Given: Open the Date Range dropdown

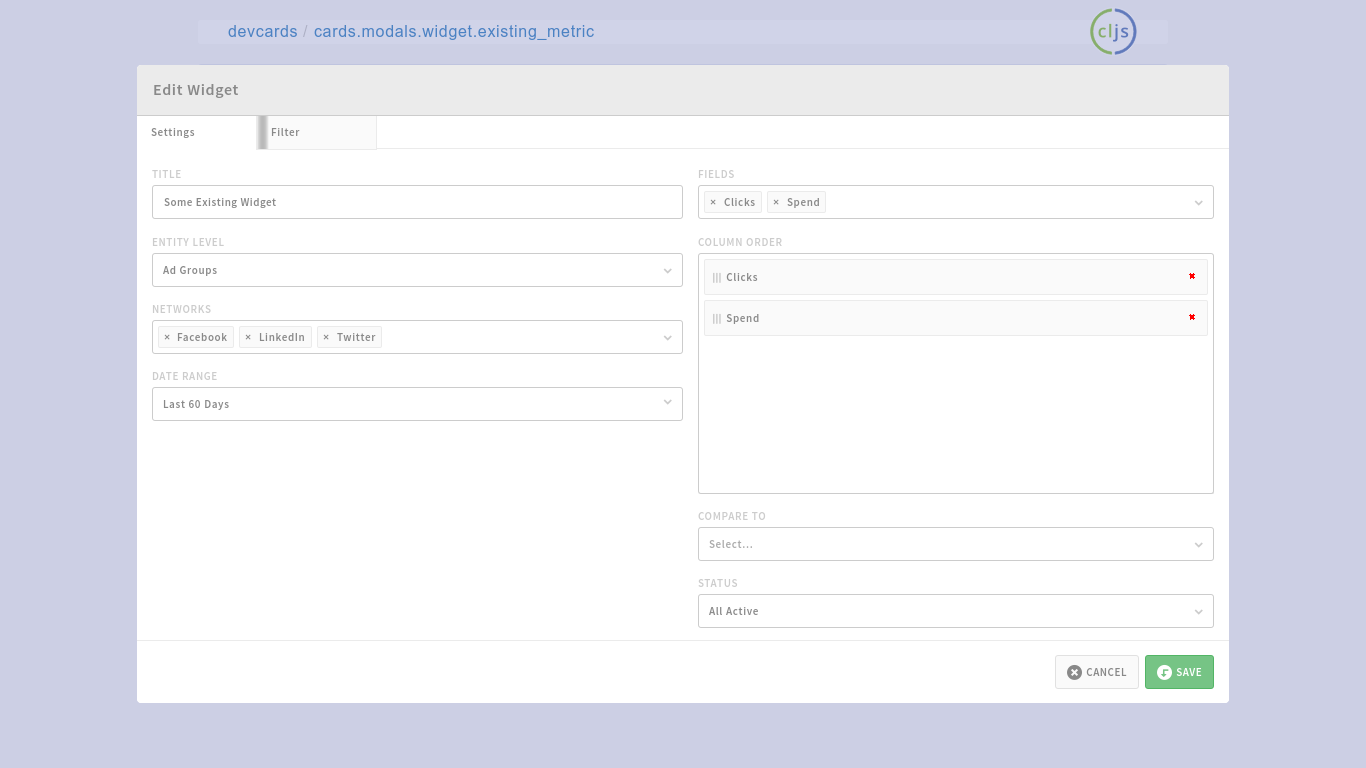Looking at the screenshot, I should pyautogui.click(x=417, y=404).
